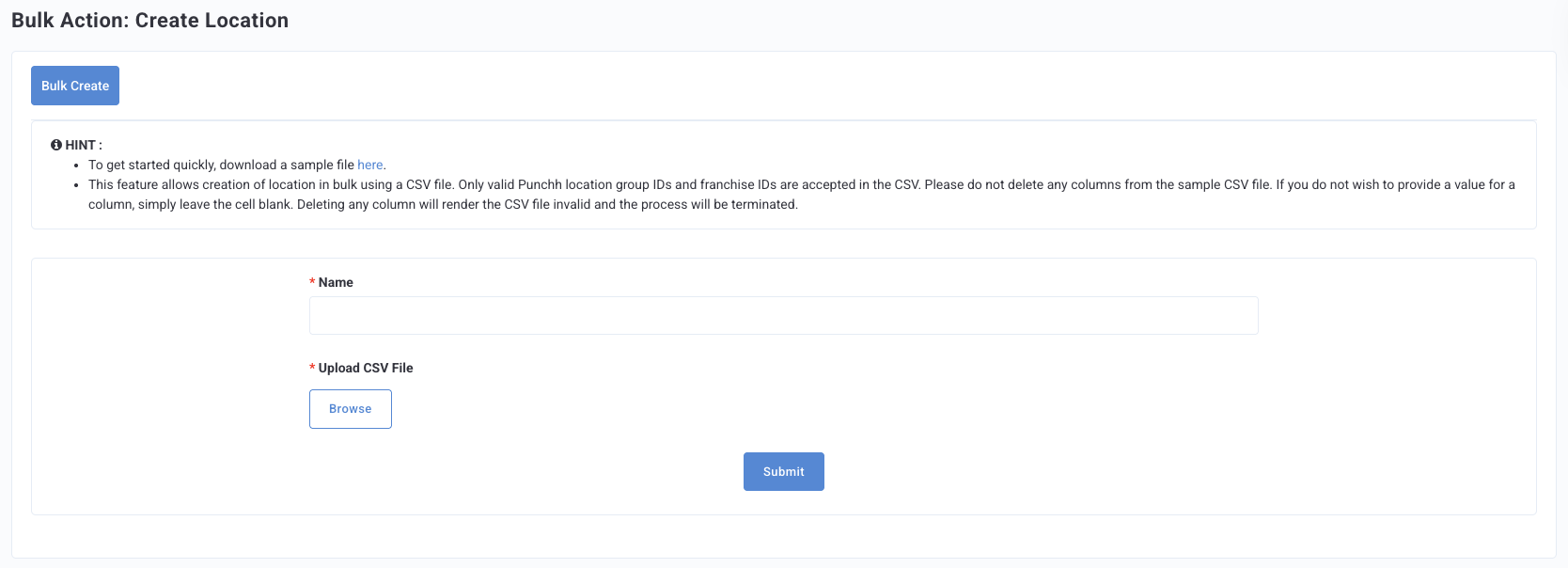Click the HINT : label text

tap(84, 145)
